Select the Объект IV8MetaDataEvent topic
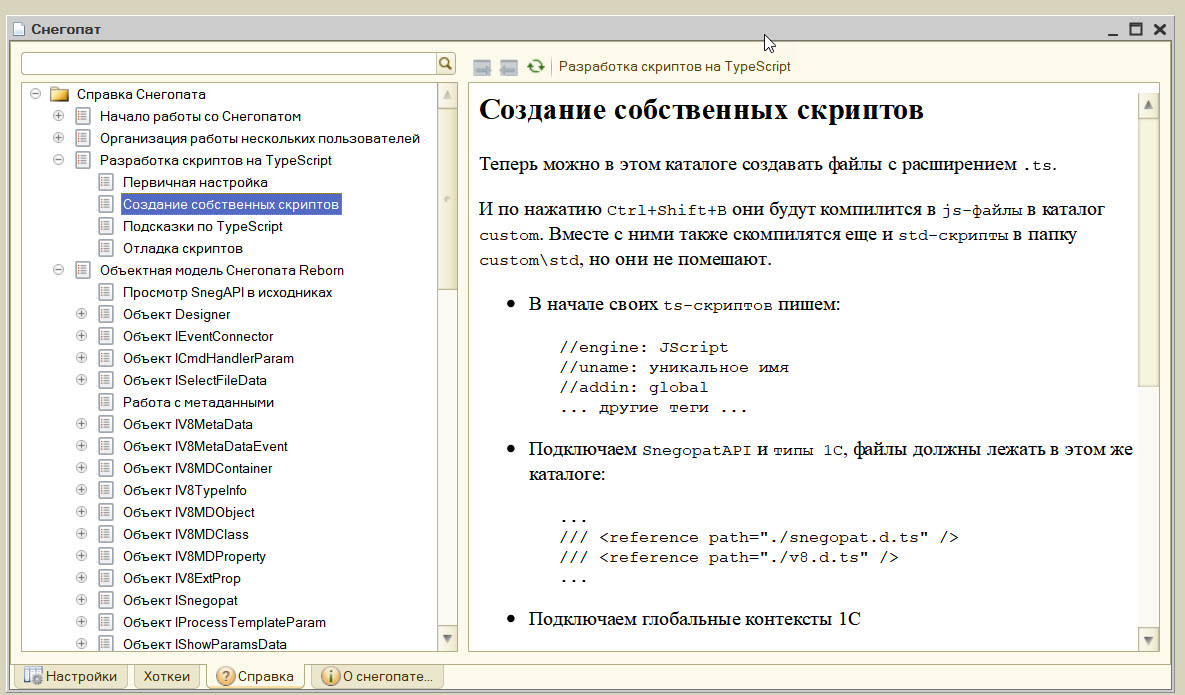 coord(205,446)
